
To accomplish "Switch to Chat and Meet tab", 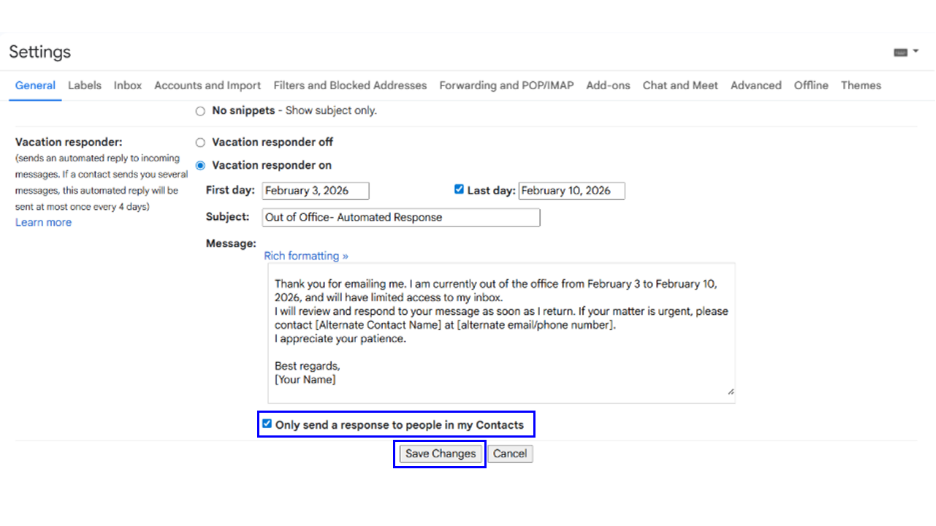I will click(680, 86).
